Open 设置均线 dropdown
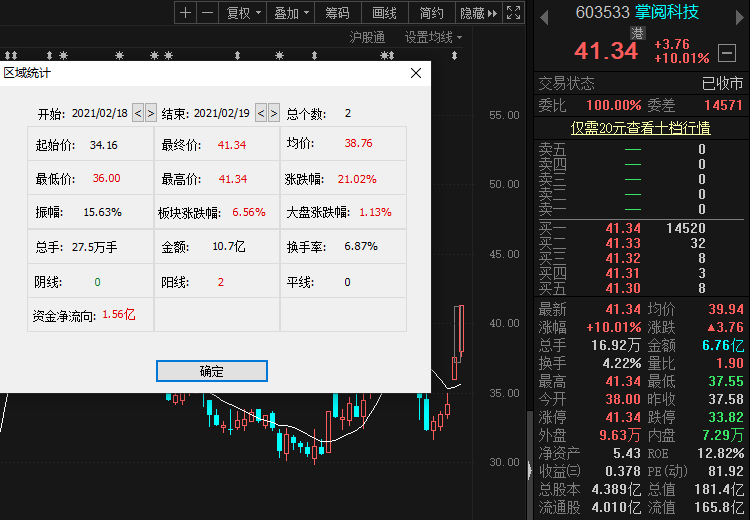750x520 pixels. [433, 37]
